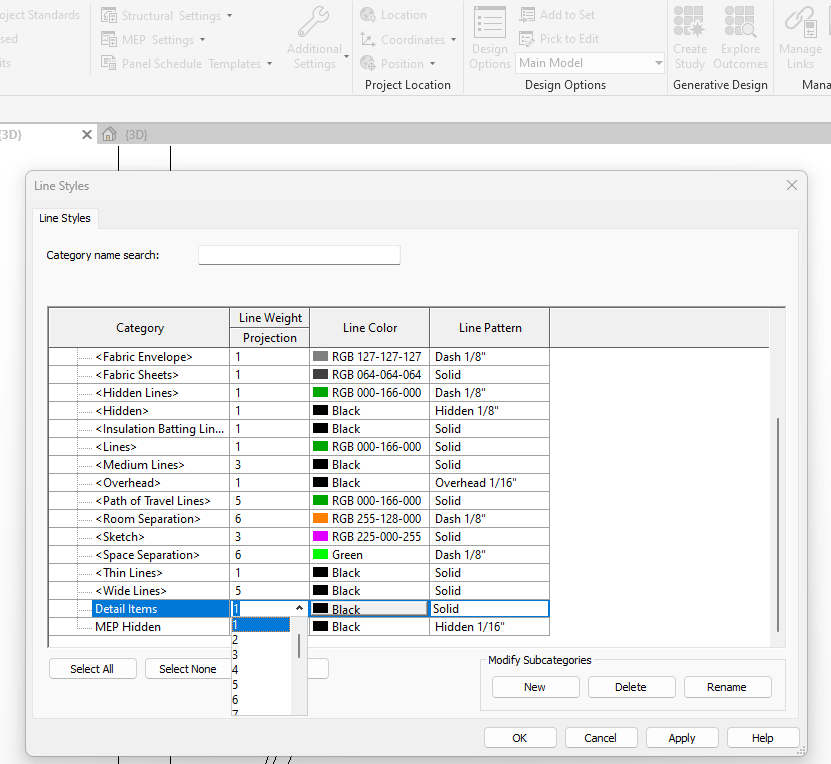Expand Additional Settings dropdown arrow

pyautogui.click(x=347, y=56)
